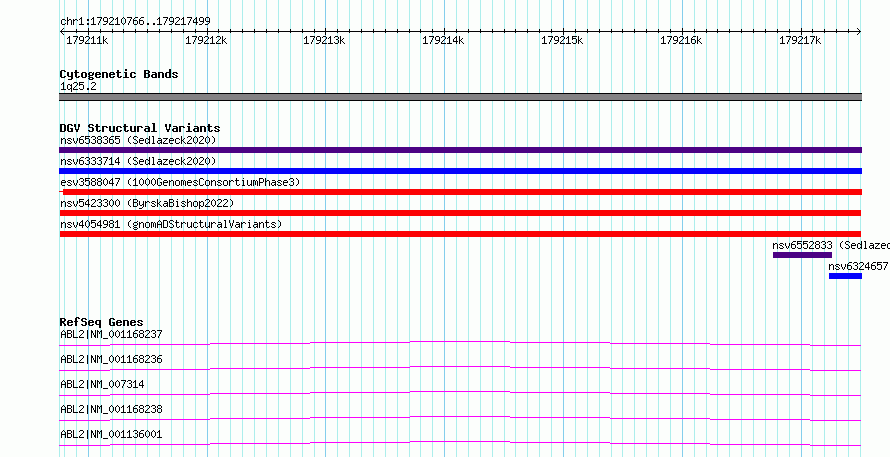This screenshot has width=890, height=457.
Task: Select the short purple nsv6552833 variant bar
Action: point(802,255)
